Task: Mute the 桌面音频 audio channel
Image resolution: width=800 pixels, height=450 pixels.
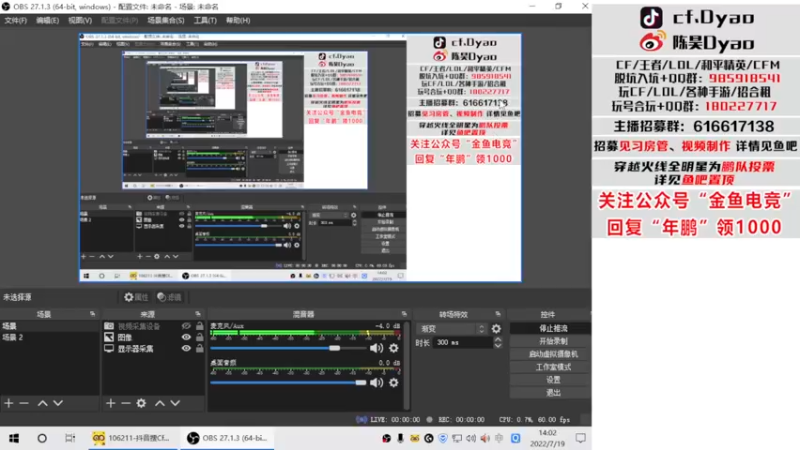Action: (x=377, y=383)
